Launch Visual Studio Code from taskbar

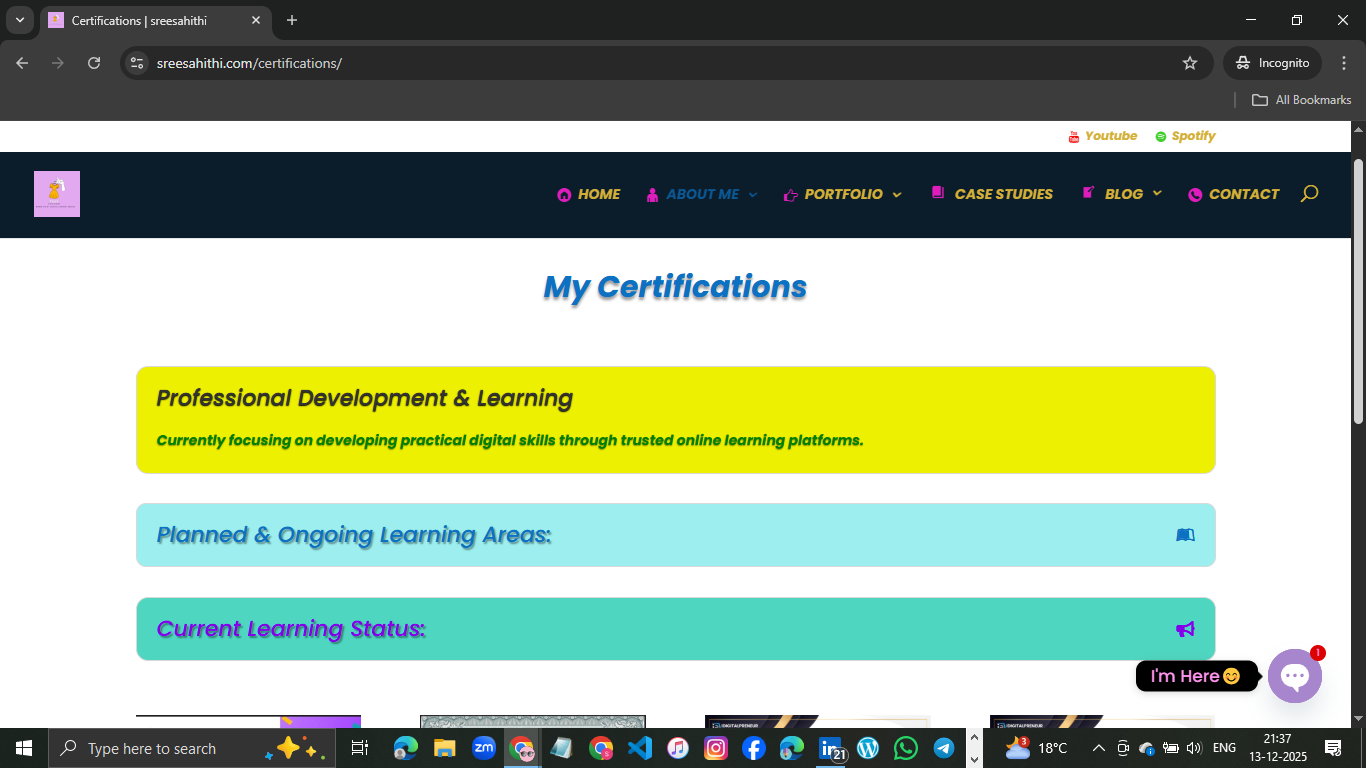click(x=640, y=748)
